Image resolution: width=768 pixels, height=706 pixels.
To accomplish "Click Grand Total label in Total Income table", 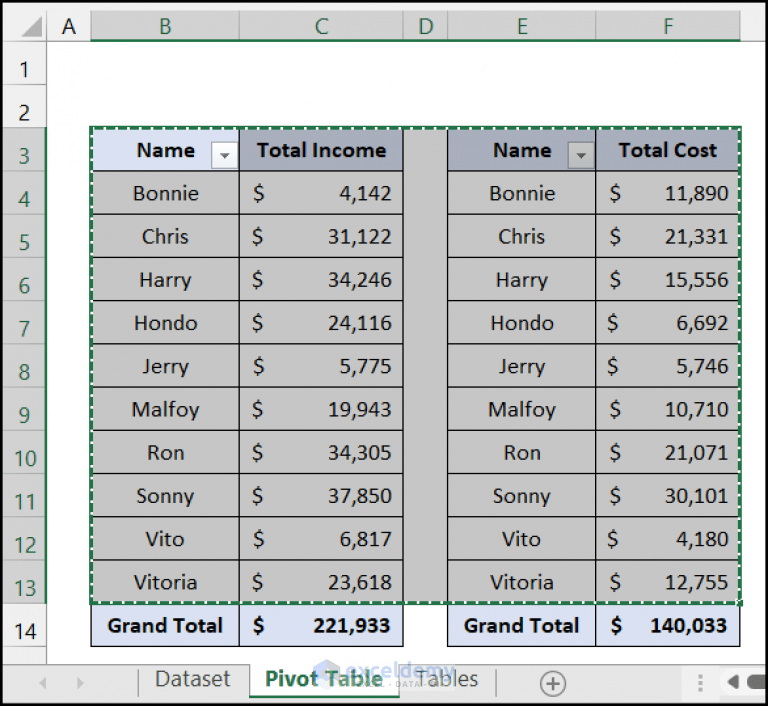I will pos(165,626).
